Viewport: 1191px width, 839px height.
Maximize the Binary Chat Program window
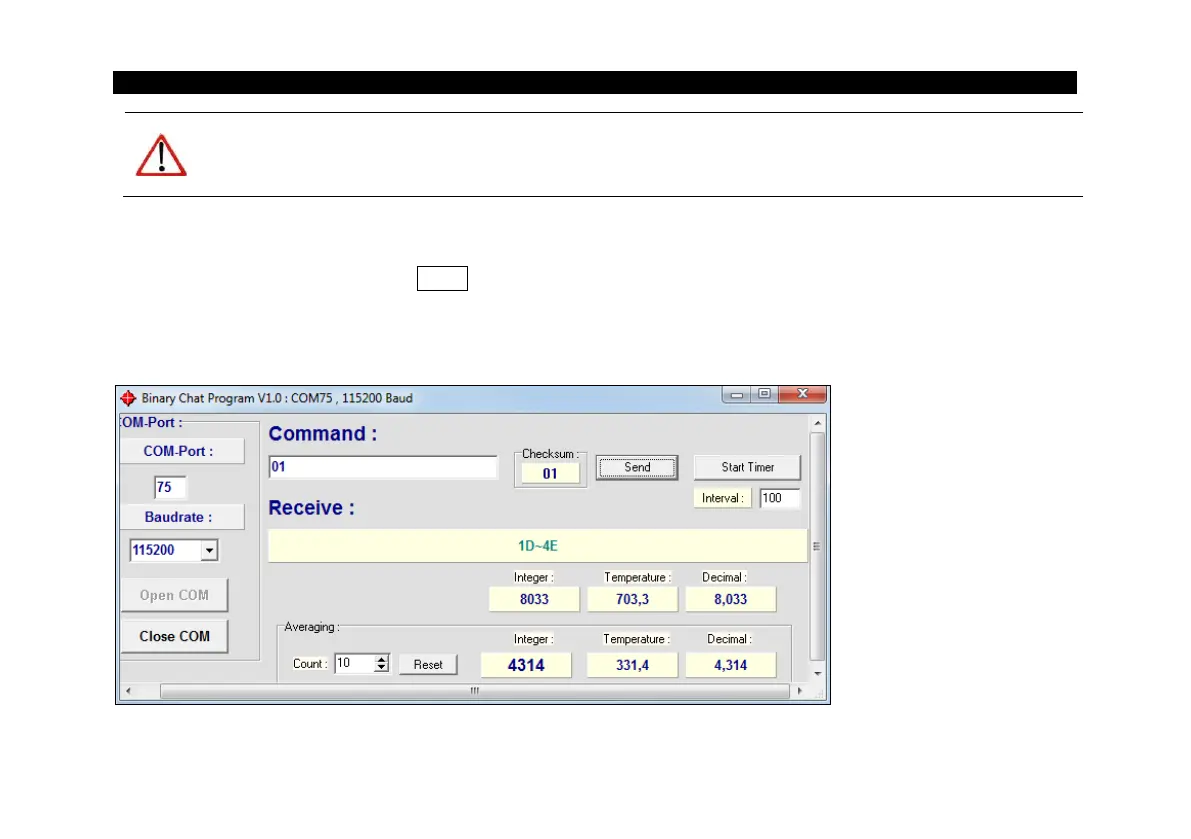pos(764,394)
